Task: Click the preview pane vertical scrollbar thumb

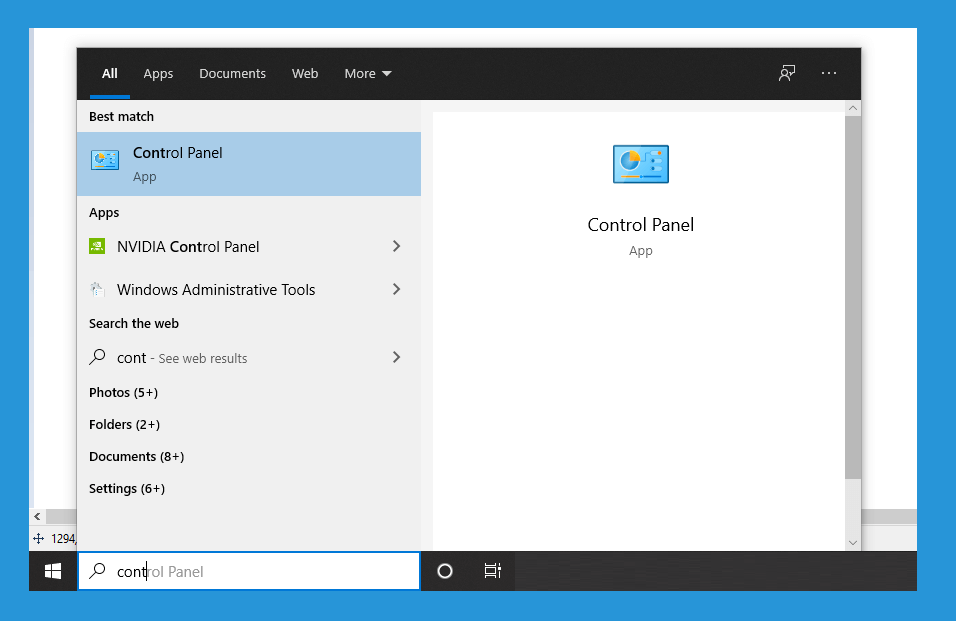Action: point(853,297)
